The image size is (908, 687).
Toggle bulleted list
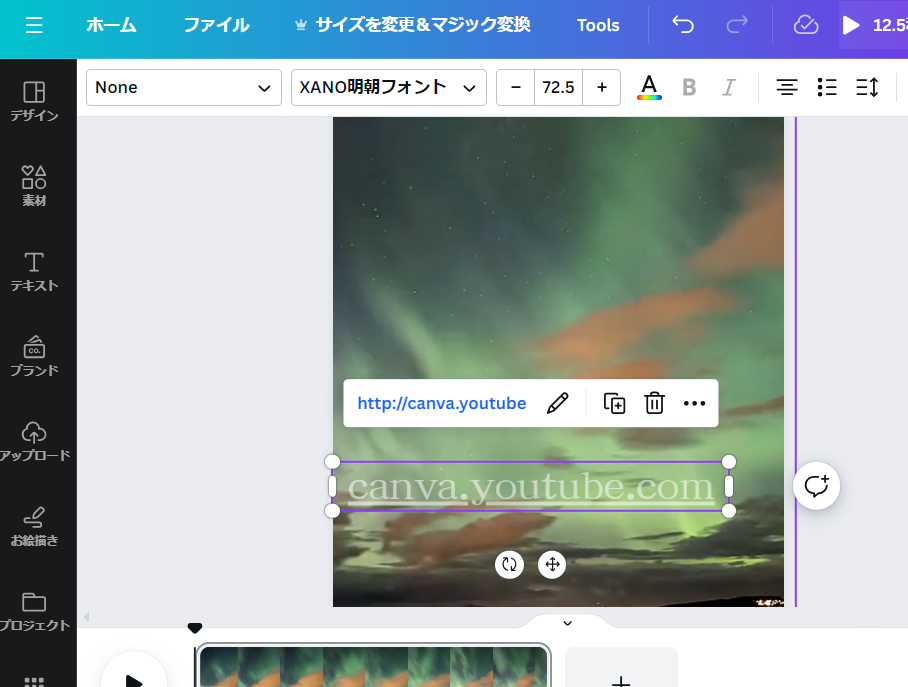(x=827, y=87)
